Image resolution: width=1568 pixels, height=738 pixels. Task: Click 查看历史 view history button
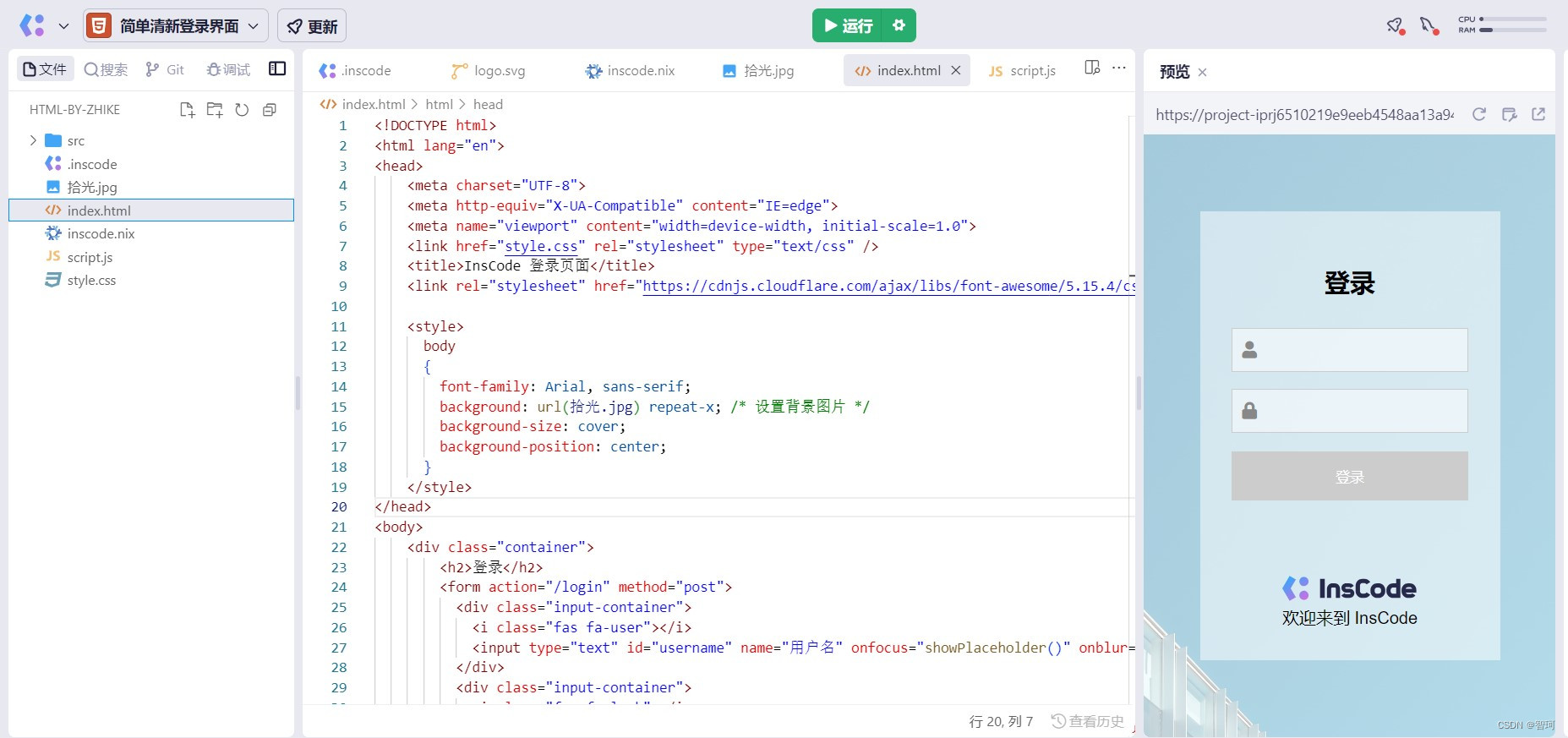[1088, 721]
